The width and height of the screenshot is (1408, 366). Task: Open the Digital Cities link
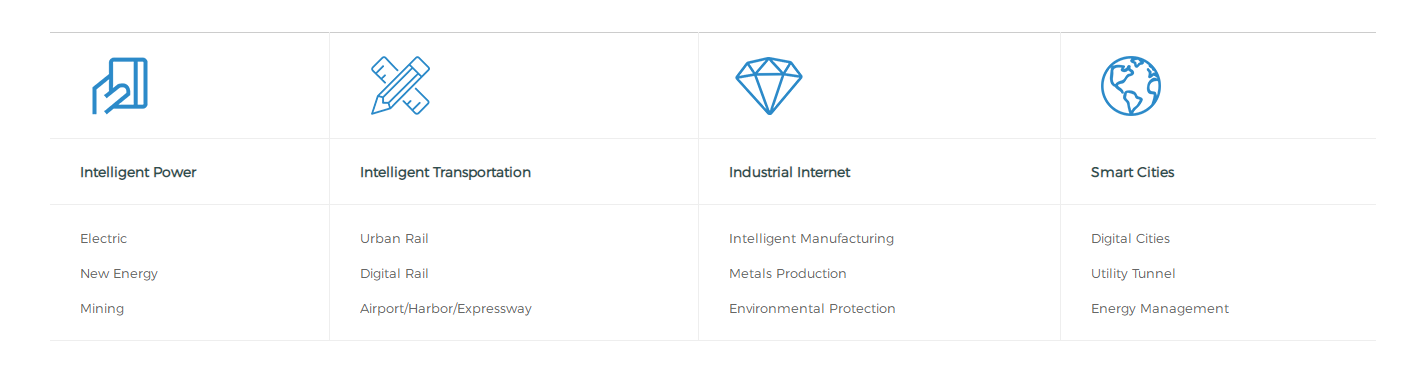click(1130, 239)
